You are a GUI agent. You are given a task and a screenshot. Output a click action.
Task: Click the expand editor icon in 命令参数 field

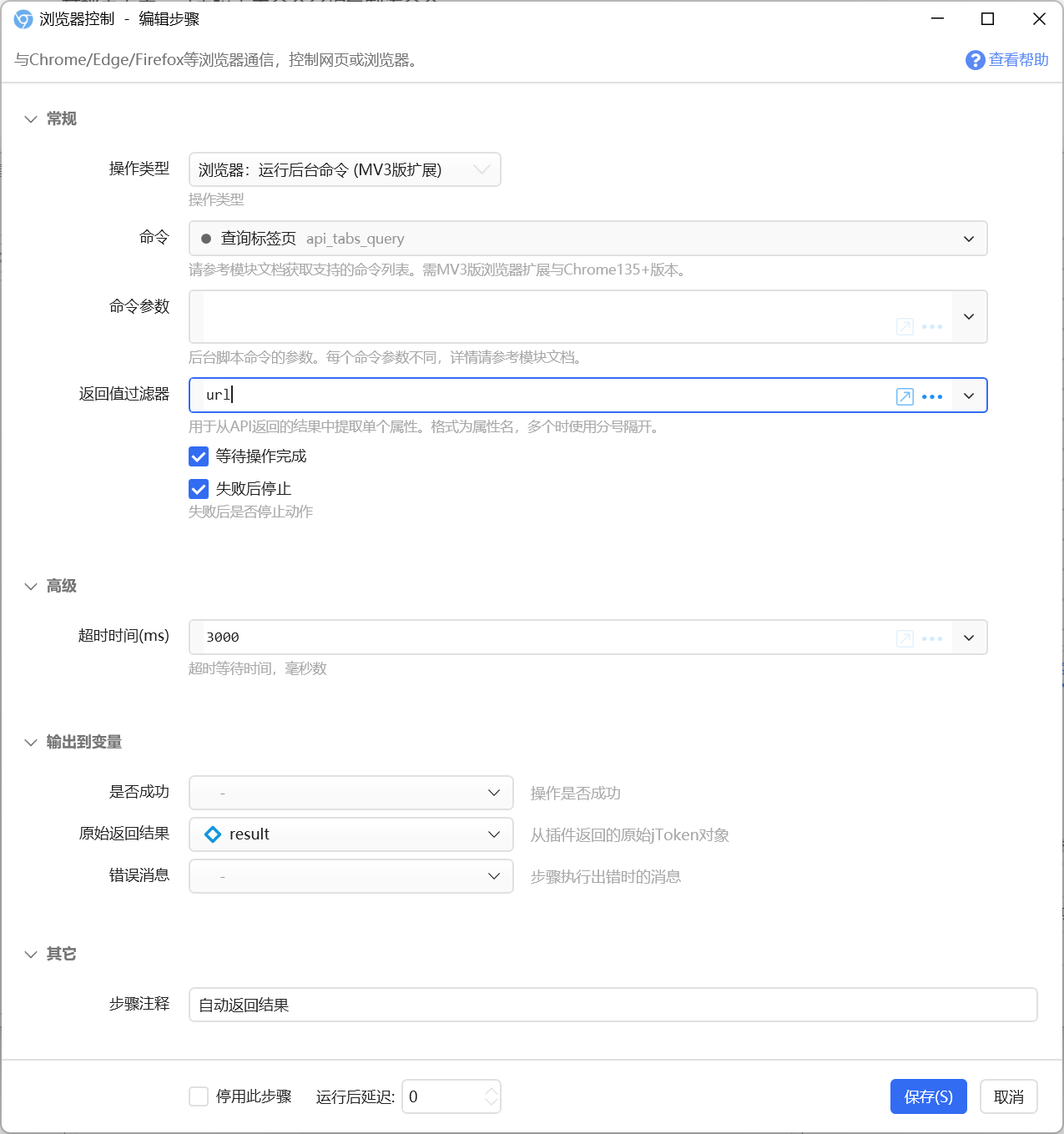905,326
